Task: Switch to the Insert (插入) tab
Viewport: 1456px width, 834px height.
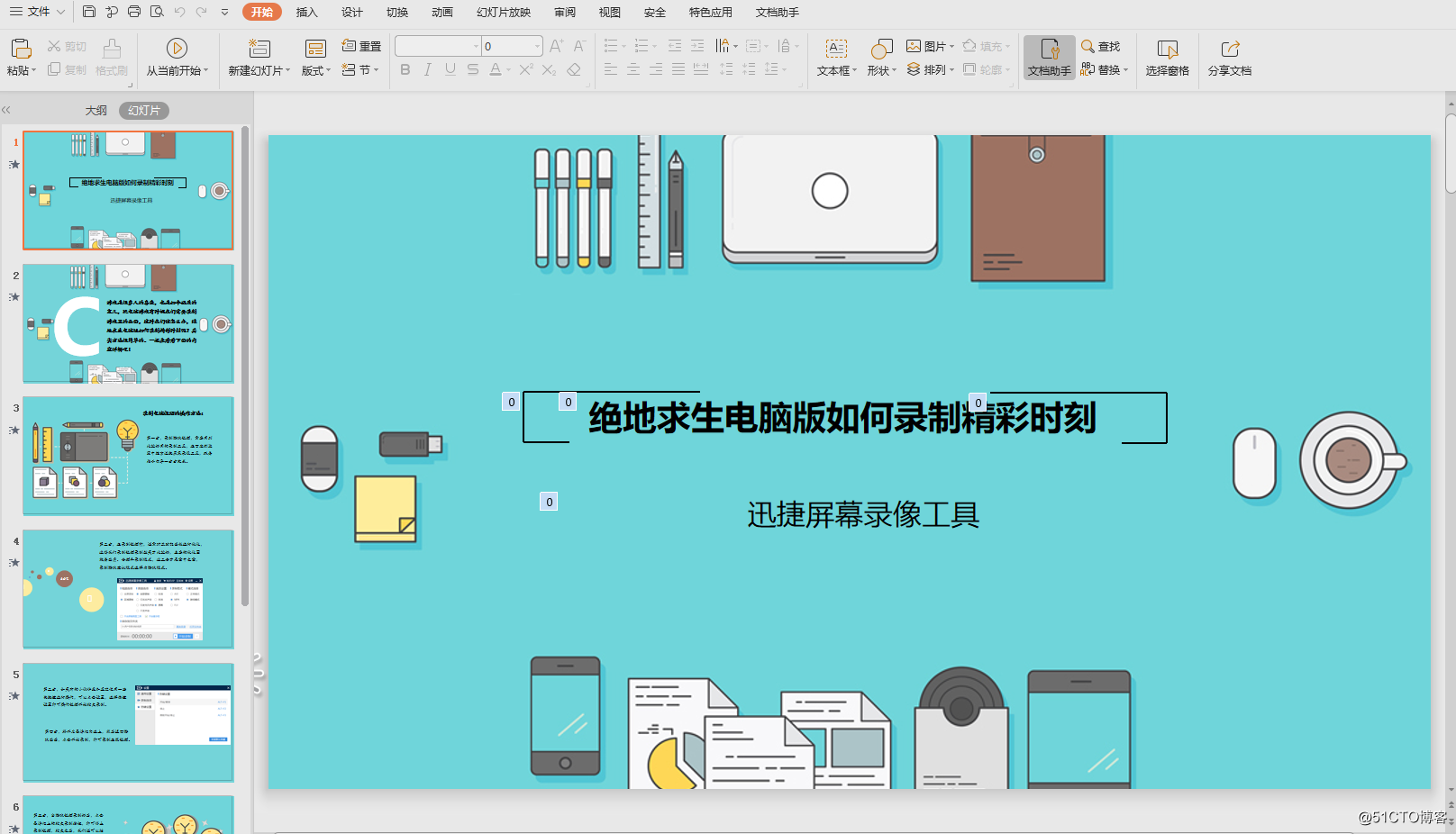Action: (307, 12)
